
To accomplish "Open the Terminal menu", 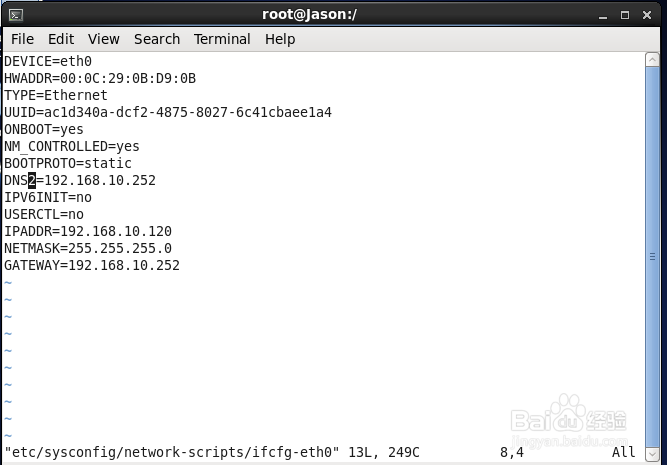I will pos(222,39).
